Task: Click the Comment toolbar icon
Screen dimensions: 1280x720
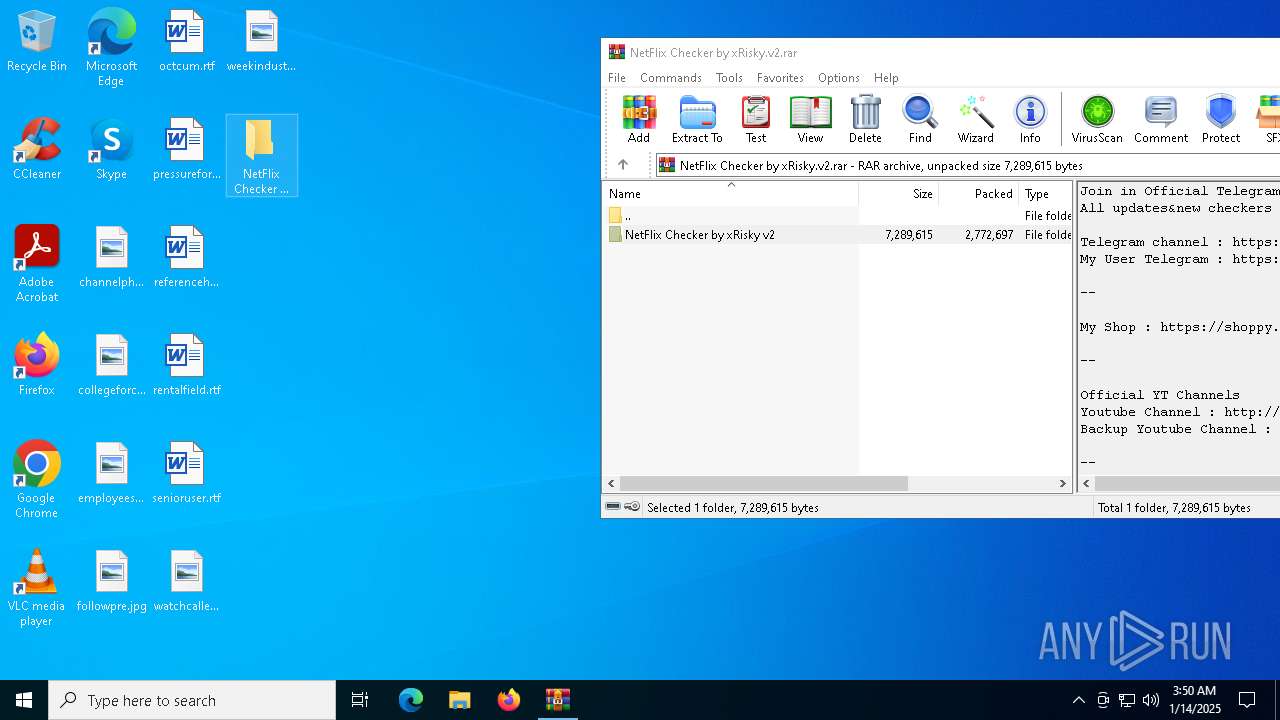Action: coord(1161,119)
